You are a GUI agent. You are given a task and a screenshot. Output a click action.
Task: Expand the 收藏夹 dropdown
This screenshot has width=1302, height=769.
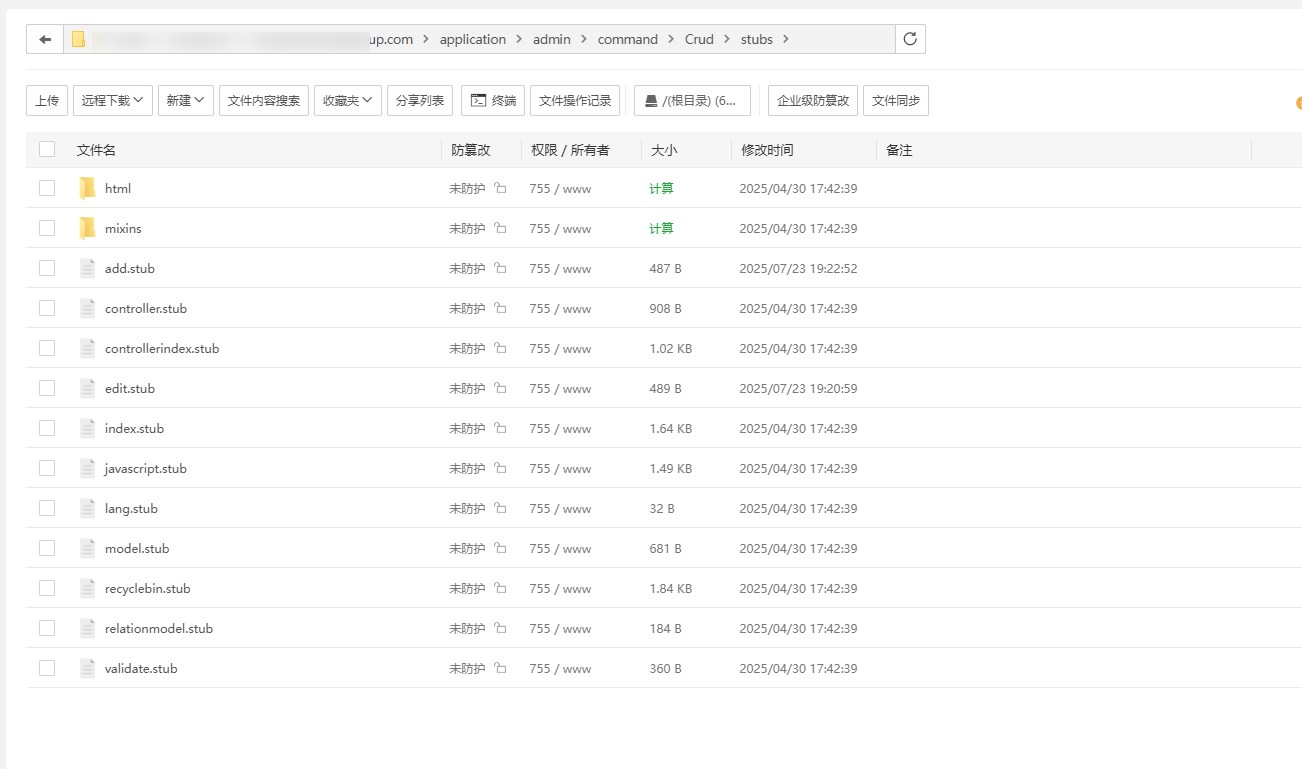tap(348, 100)
